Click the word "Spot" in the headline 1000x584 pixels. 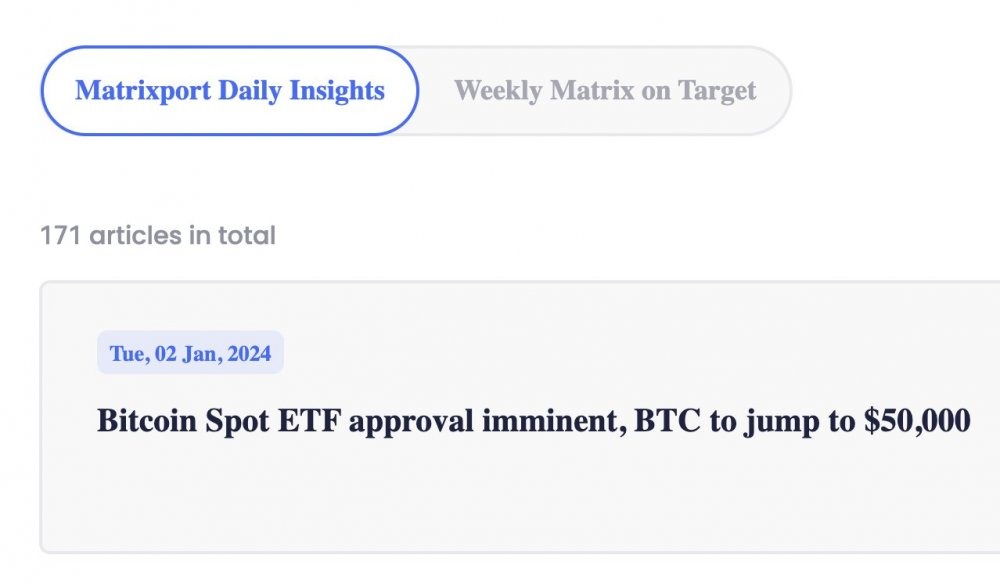(237, 421)
